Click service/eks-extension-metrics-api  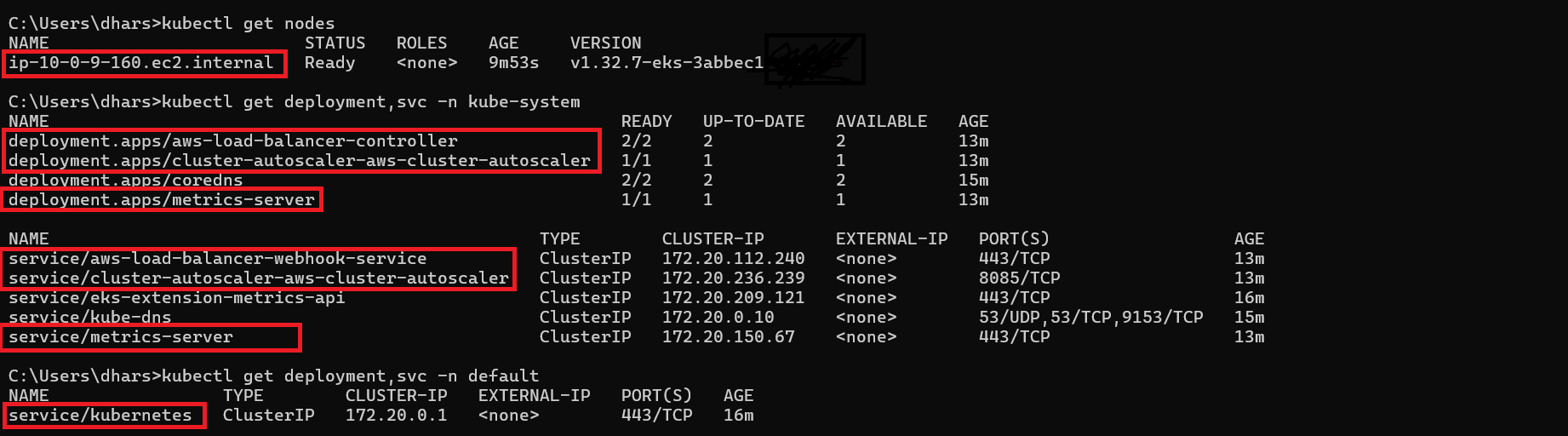pos(177,298)
